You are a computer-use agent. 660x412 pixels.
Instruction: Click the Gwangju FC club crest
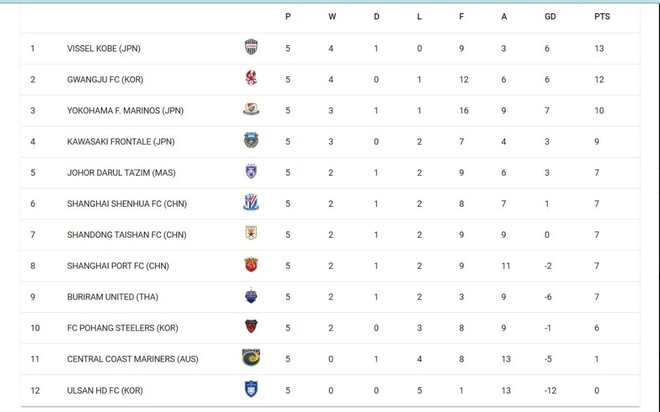pyautogui.click(x=251, y=78)
